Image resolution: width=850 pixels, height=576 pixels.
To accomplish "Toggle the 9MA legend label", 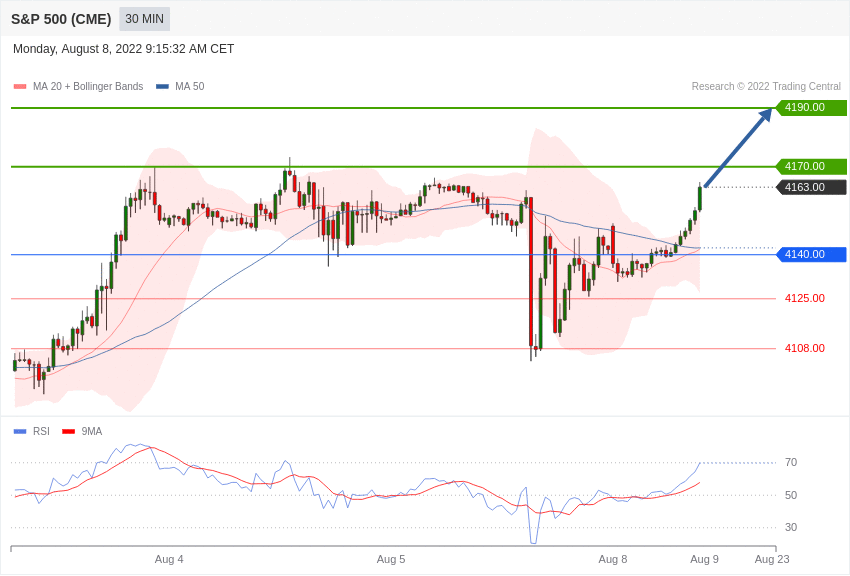I will pos(92,431).
